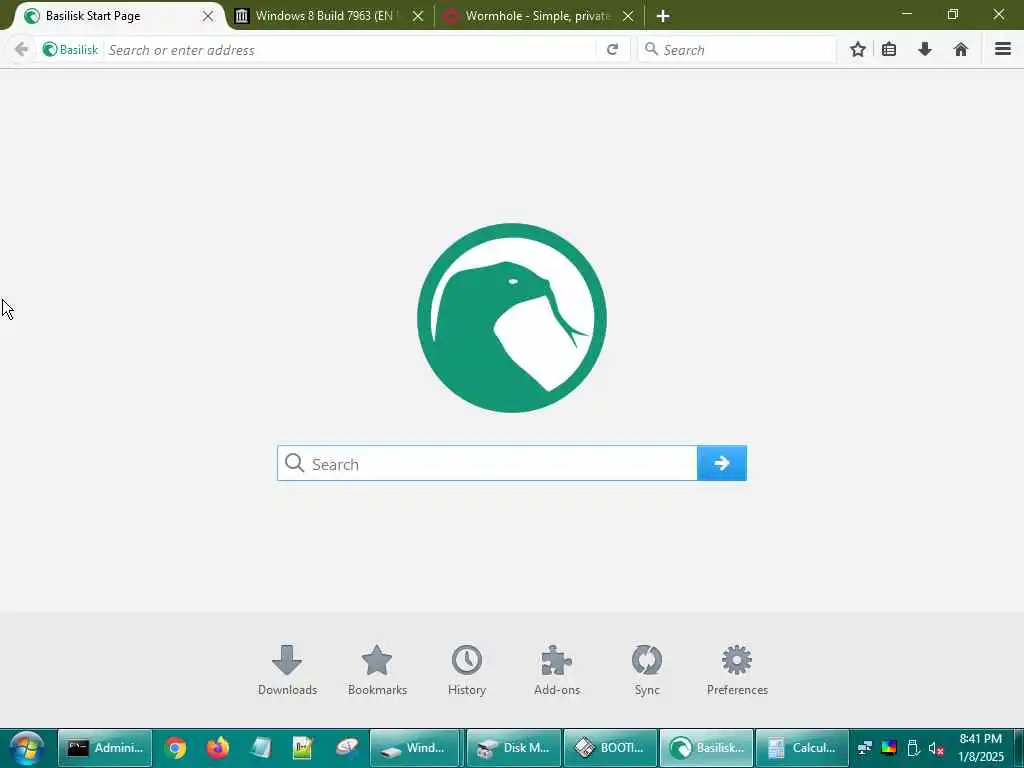This screenshot has height=768, width=1024.
Task: Open the red-white round icon in taskbar
Action: tap(347, 748)
